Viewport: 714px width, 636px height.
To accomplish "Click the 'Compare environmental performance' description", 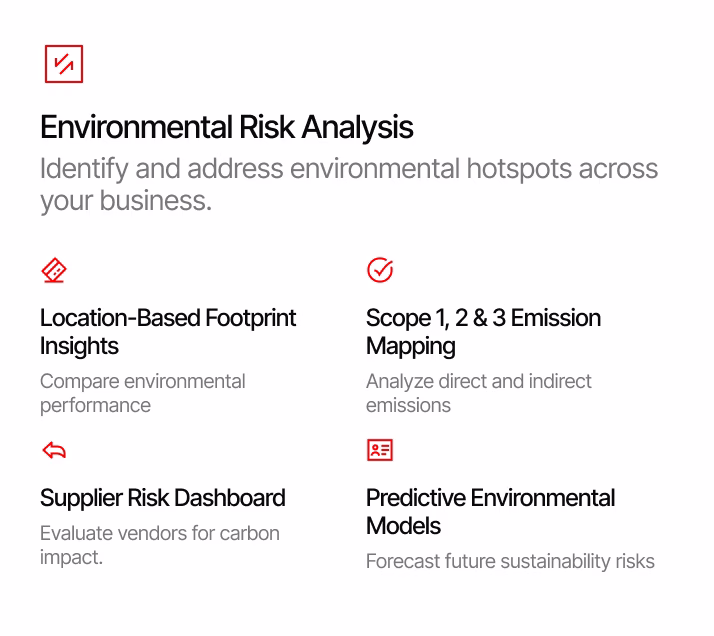I will (x=143, y=393).
